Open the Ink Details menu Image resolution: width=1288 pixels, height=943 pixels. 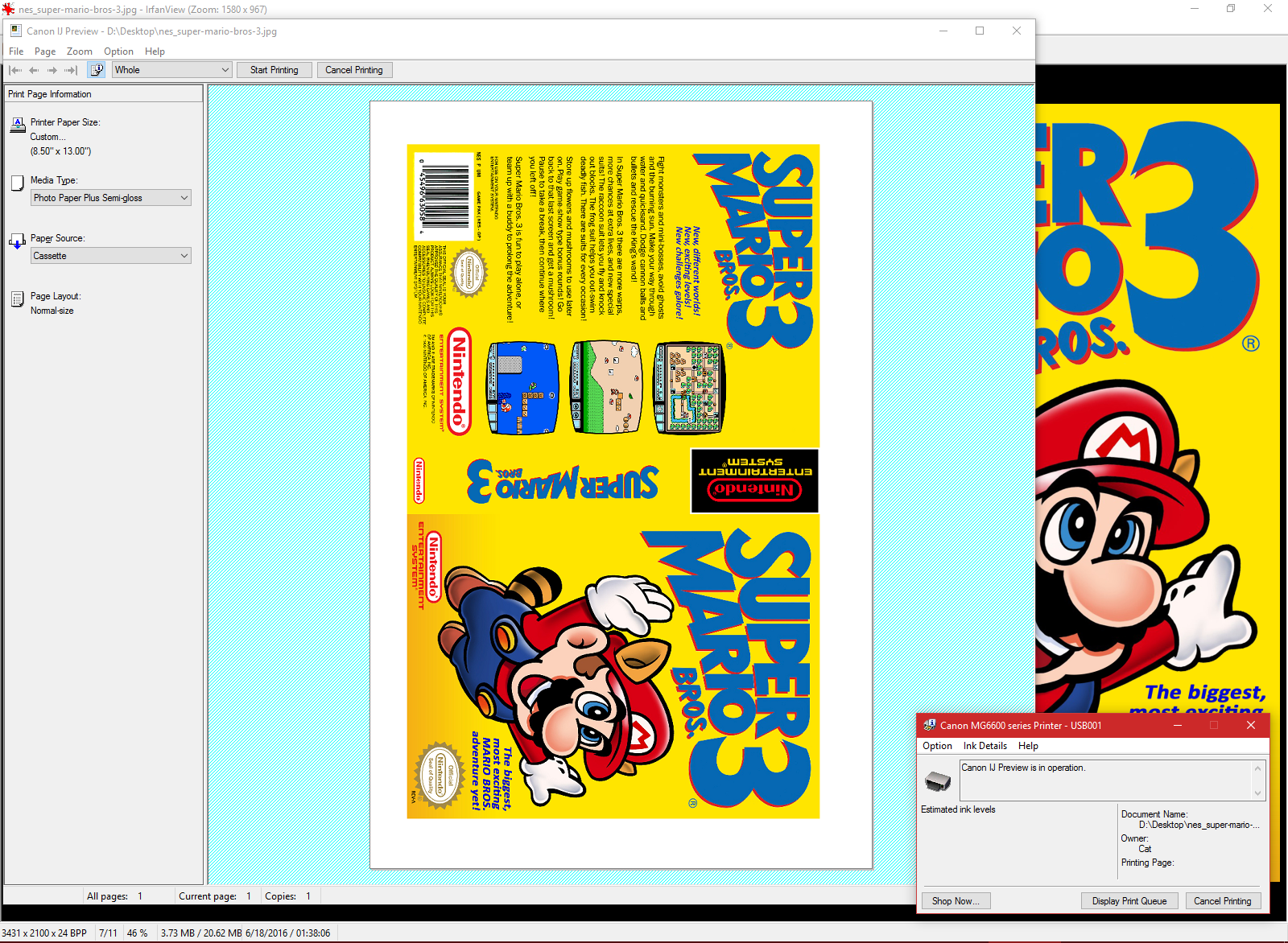(985, 746)
